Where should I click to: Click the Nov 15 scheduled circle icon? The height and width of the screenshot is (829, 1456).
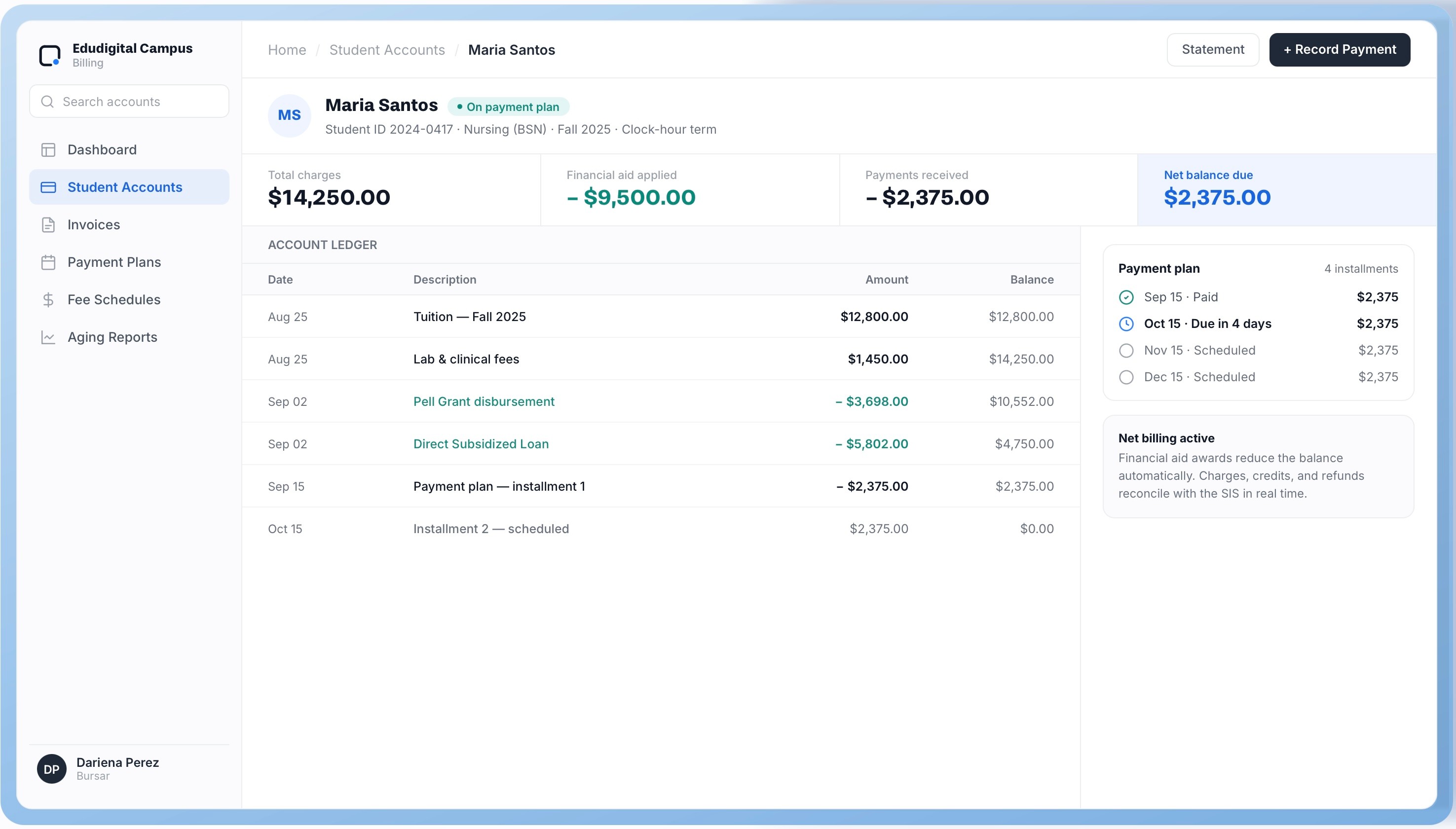(x=1126, y=351)
